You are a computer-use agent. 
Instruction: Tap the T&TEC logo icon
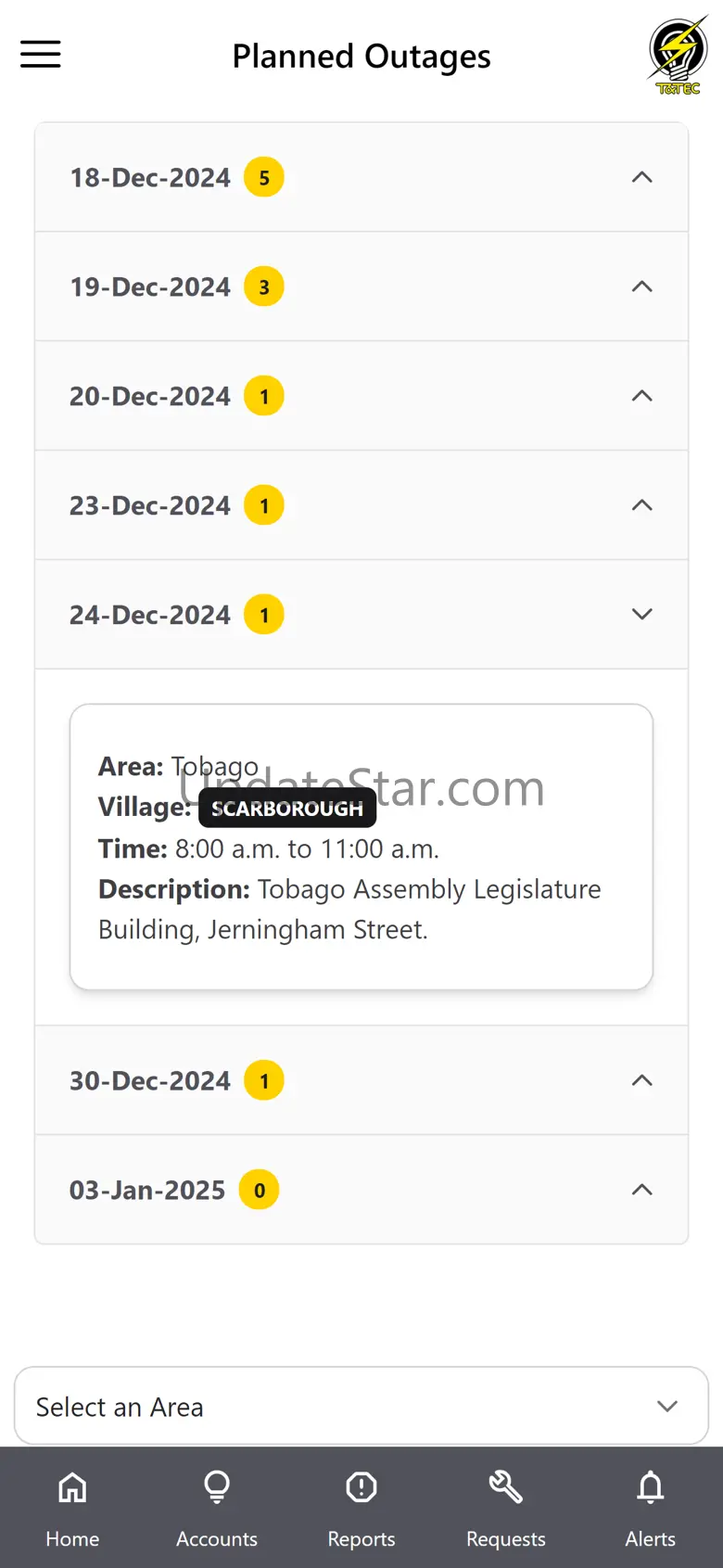[679, 56]
